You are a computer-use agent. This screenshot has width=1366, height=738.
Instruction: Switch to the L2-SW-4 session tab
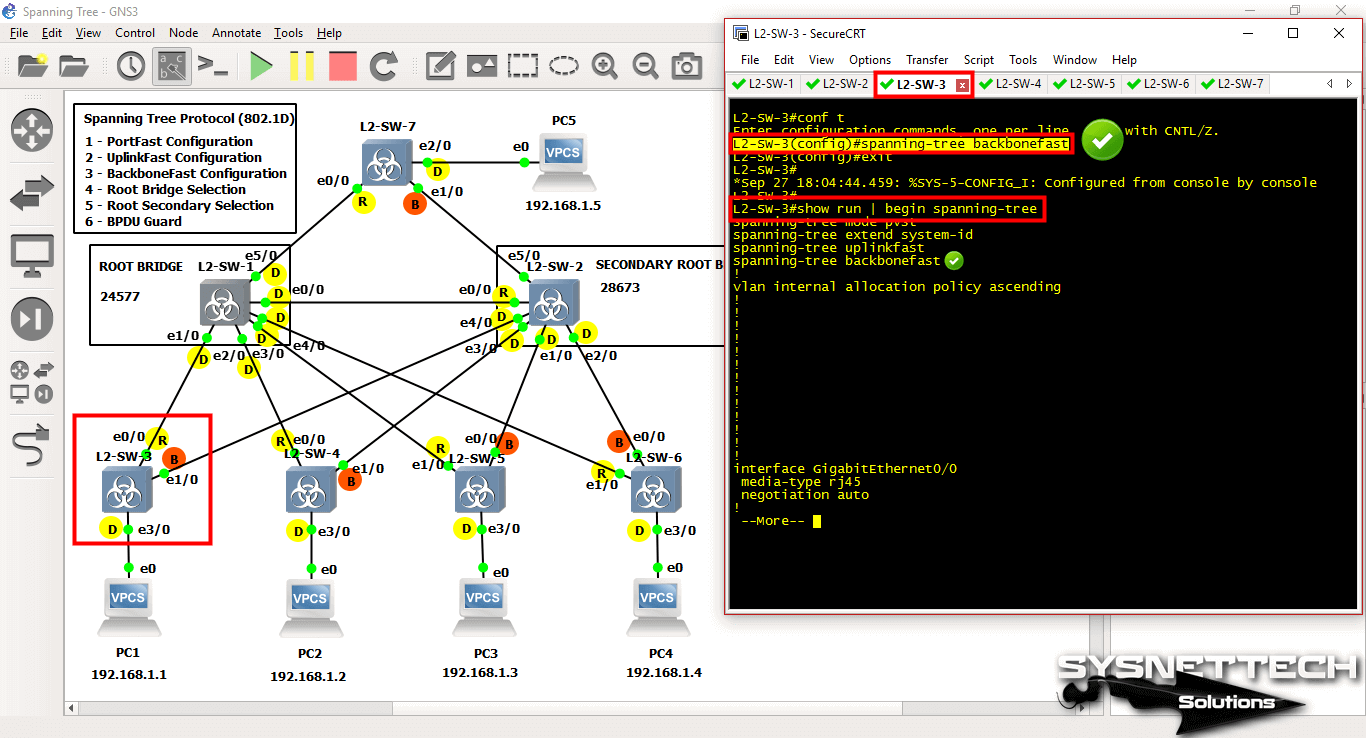coord(1011,84)
